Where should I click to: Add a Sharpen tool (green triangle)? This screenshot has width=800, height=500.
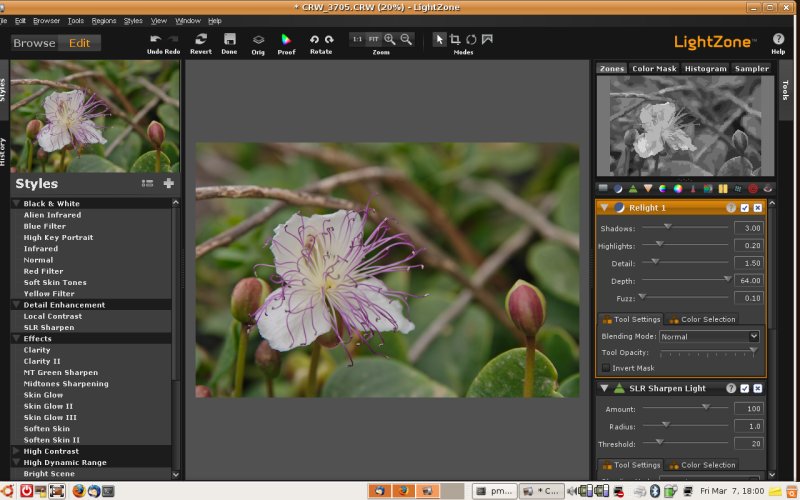pos(633,188)
